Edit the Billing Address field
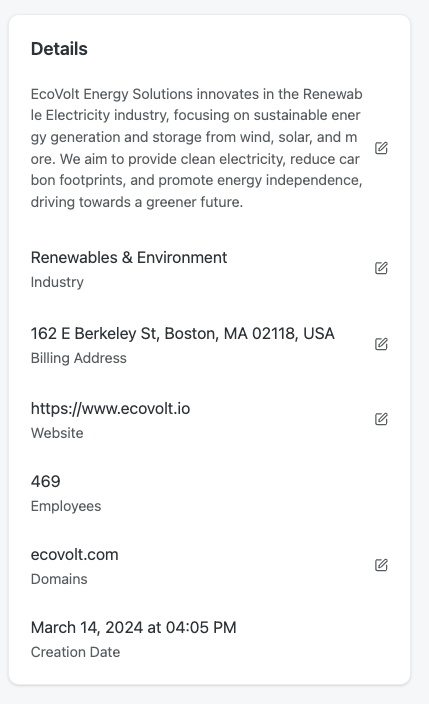This screenshot has width=429, height=704. click(x=381, y=344)
